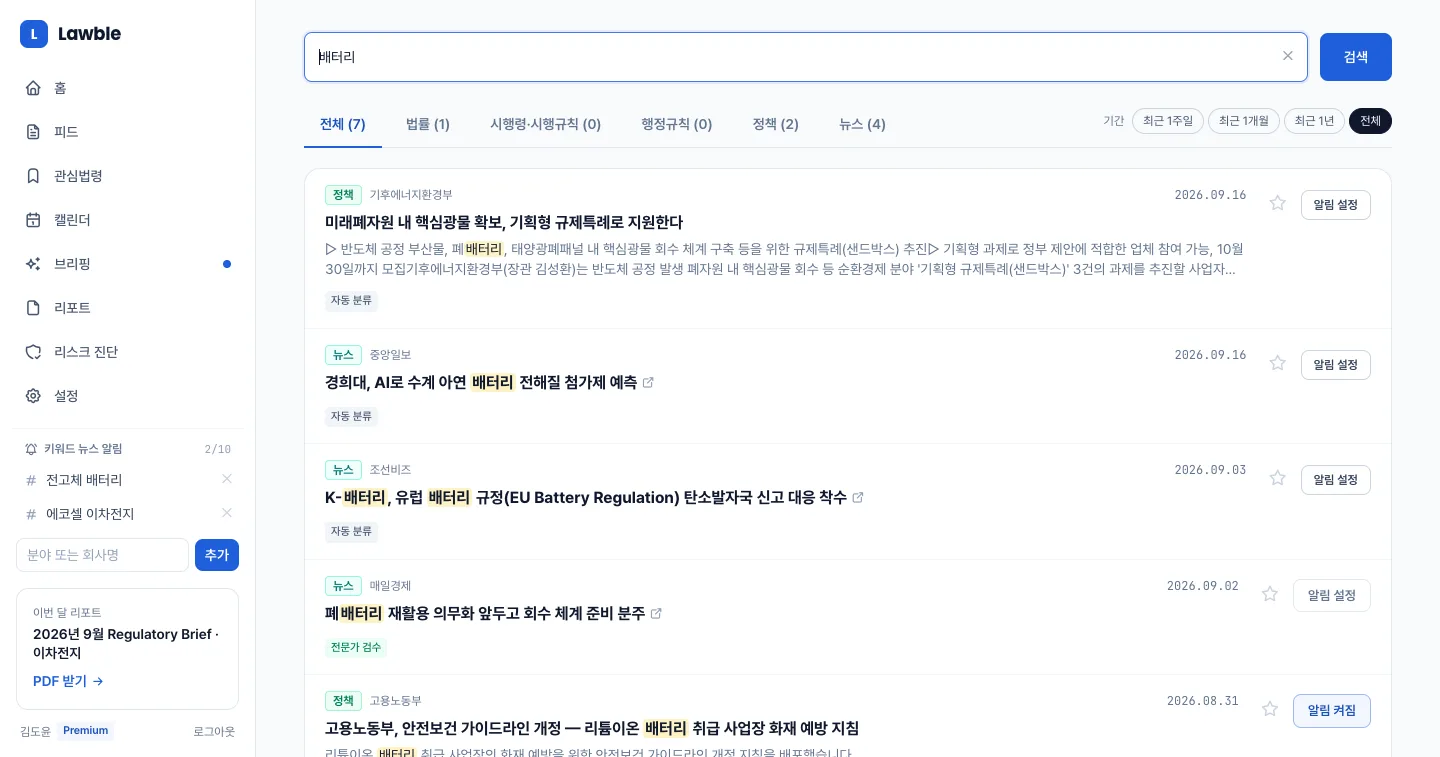Switch to 뉴스 (4) tab

click(x=862, y=124)
